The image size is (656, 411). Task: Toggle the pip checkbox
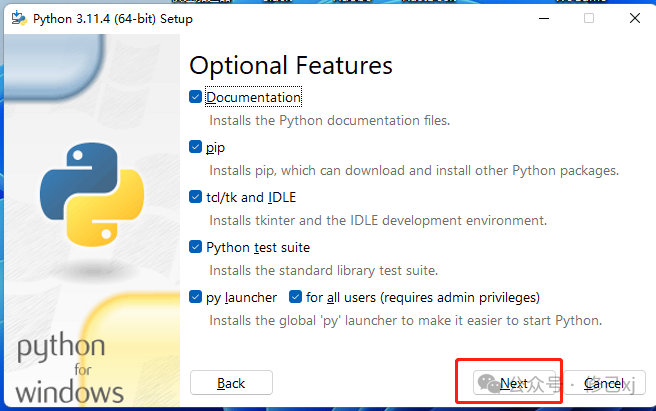[x=196, y=147]
